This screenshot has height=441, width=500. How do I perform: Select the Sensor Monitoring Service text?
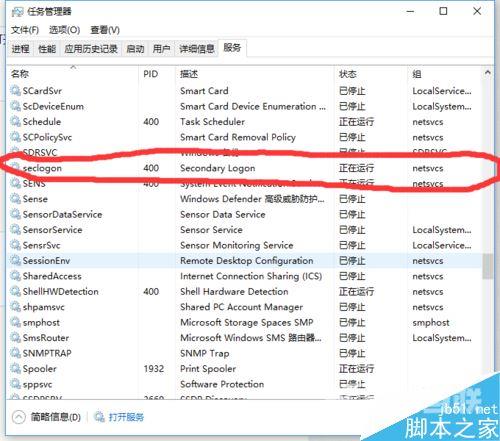pyautogui.click(x=236, y=245)
